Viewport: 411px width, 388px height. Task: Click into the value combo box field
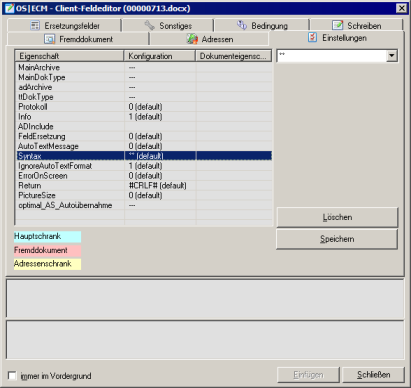click(x=332, y=56)
